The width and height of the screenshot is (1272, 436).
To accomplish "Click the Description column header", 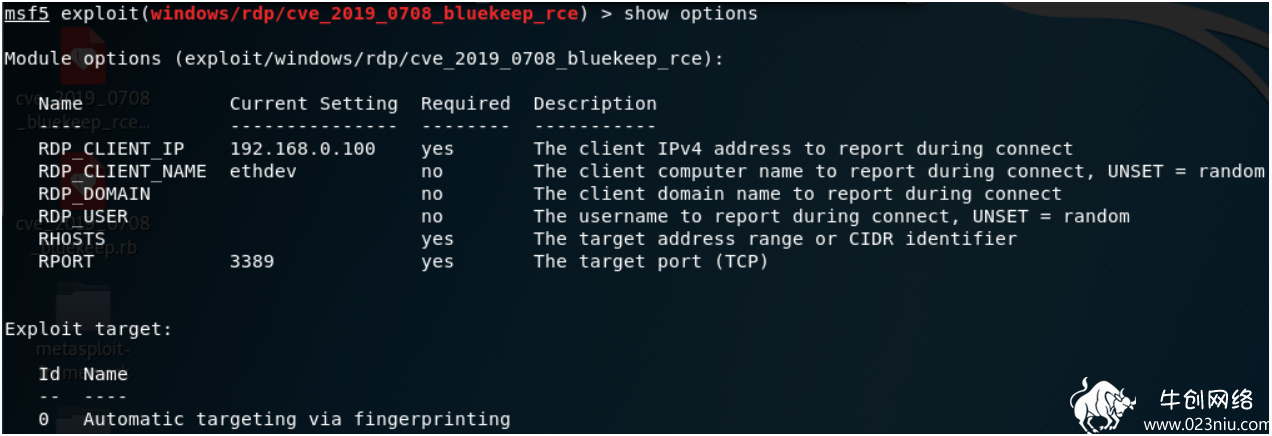I will (x=595, y=104).
